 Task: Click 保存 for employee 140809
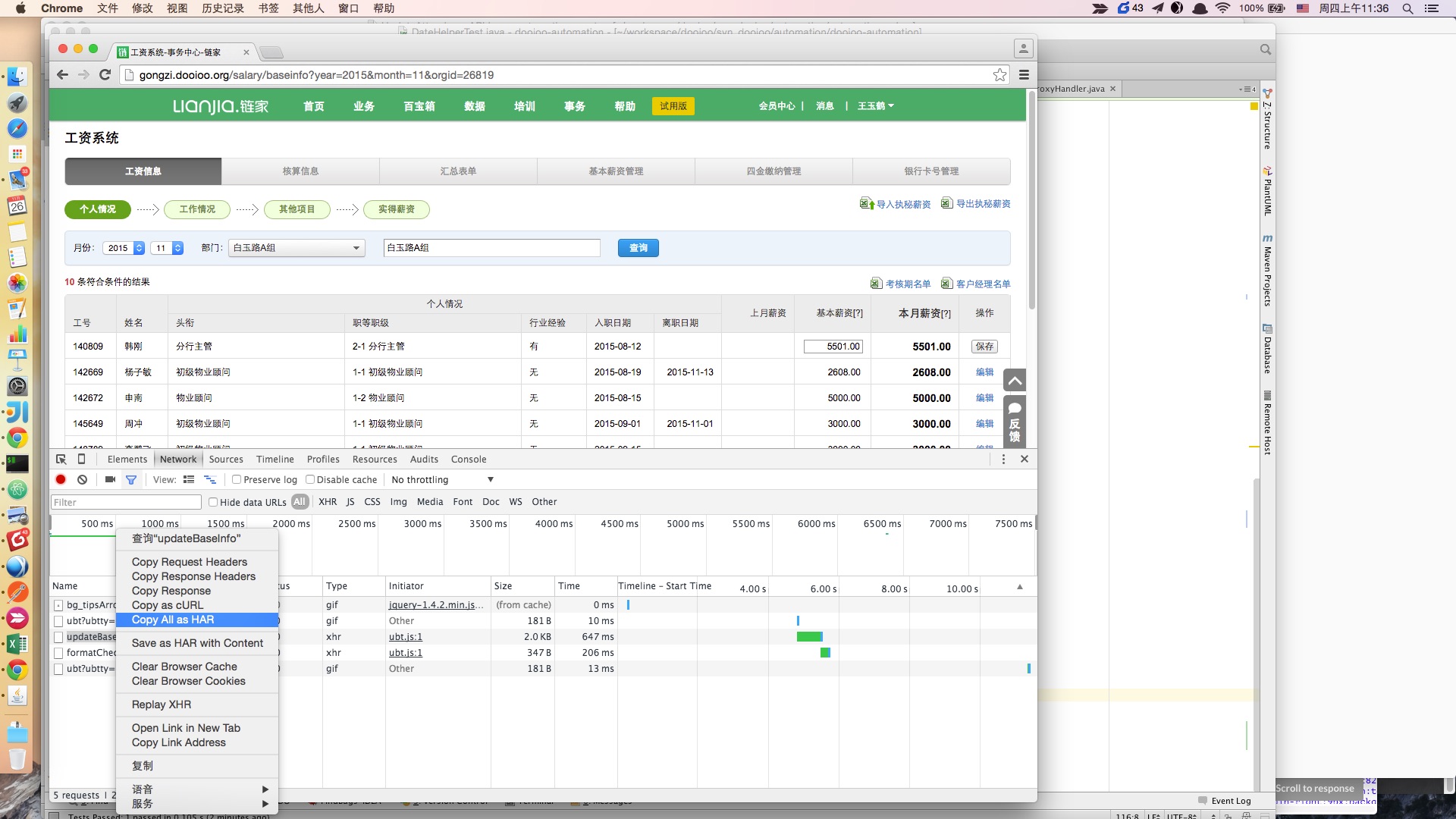[x=984, y=347]
